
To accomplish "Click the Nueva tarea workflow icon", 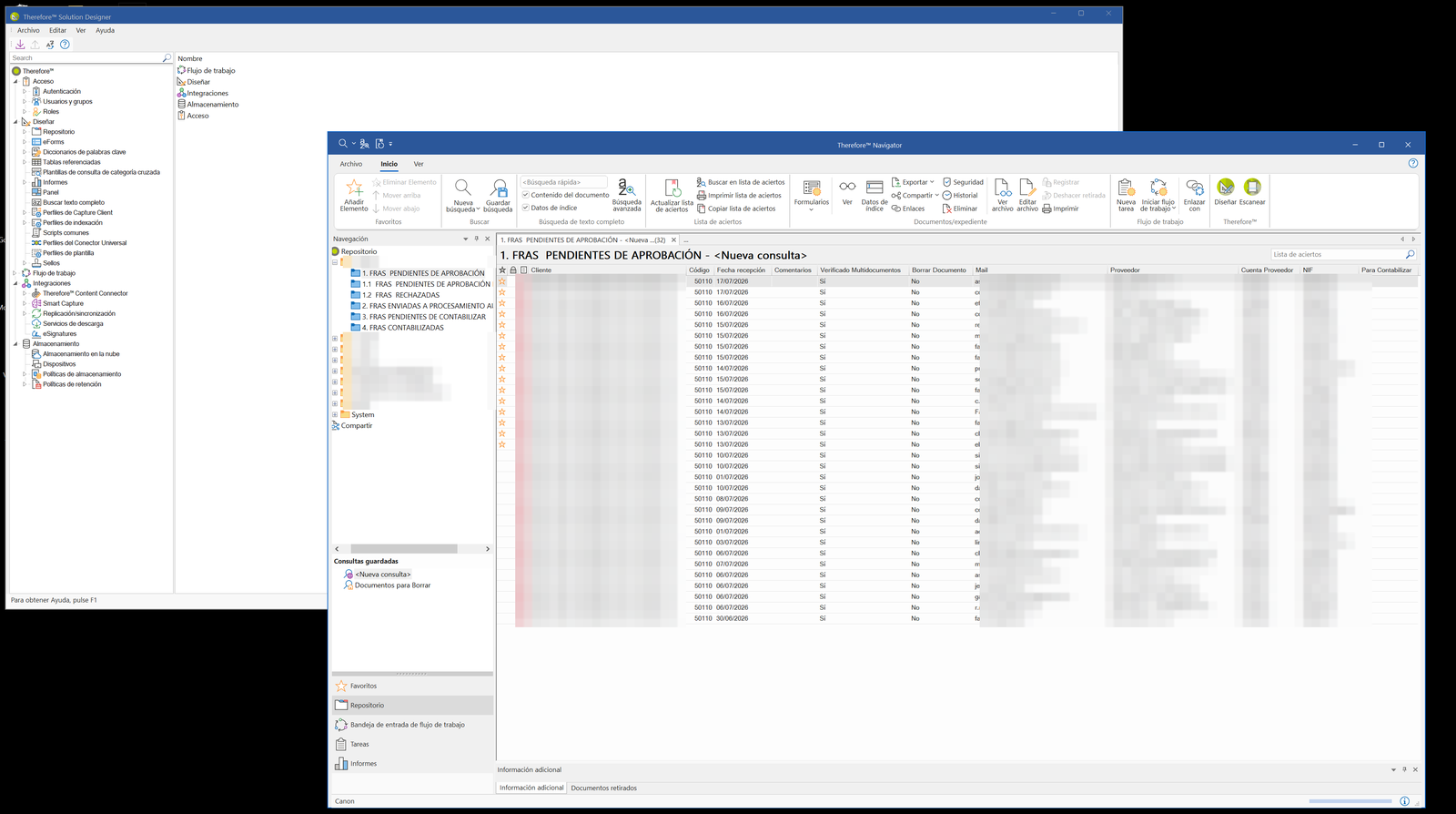I will tap(1126, 188).
